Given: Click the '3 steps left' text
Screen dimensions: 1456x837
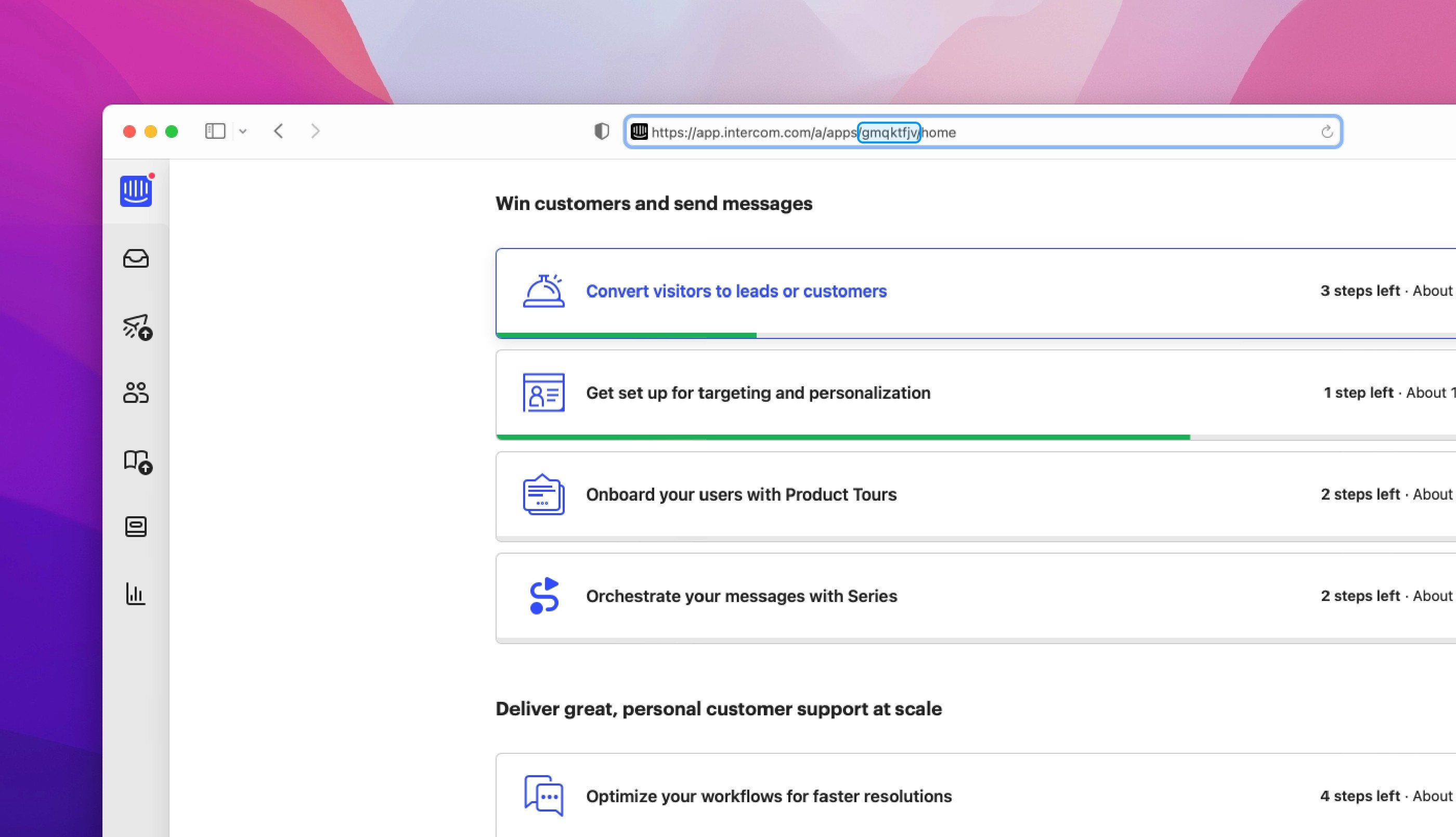Looking at the screenshot, I should 1360,291.
